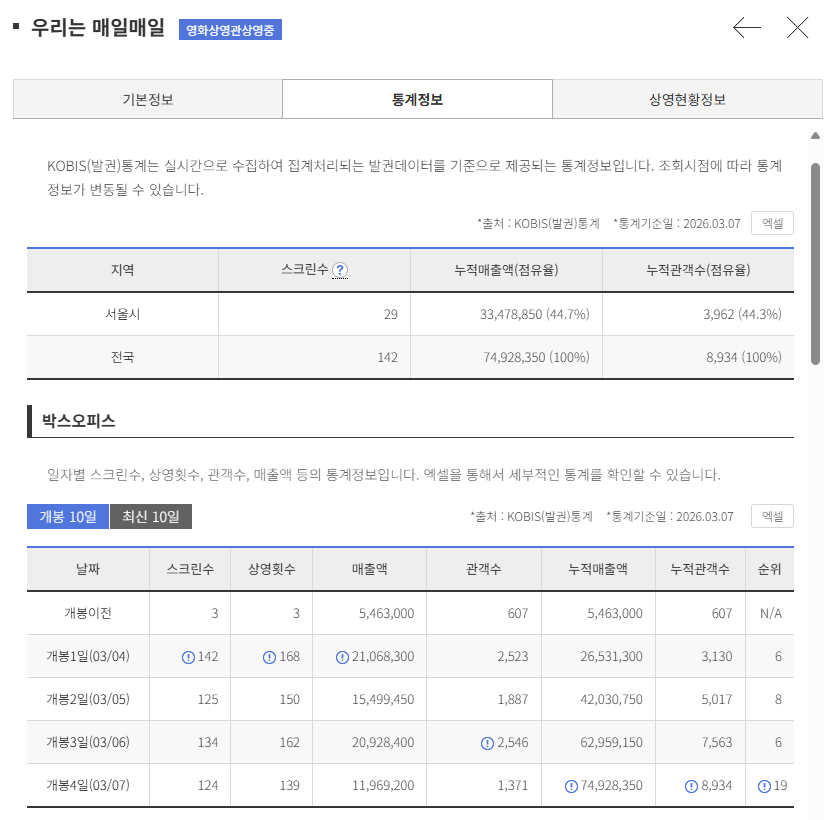Screen dimensions: 838x820
Task: Click info icon beside 2,546 audience count
Action: tap(487, 743)
